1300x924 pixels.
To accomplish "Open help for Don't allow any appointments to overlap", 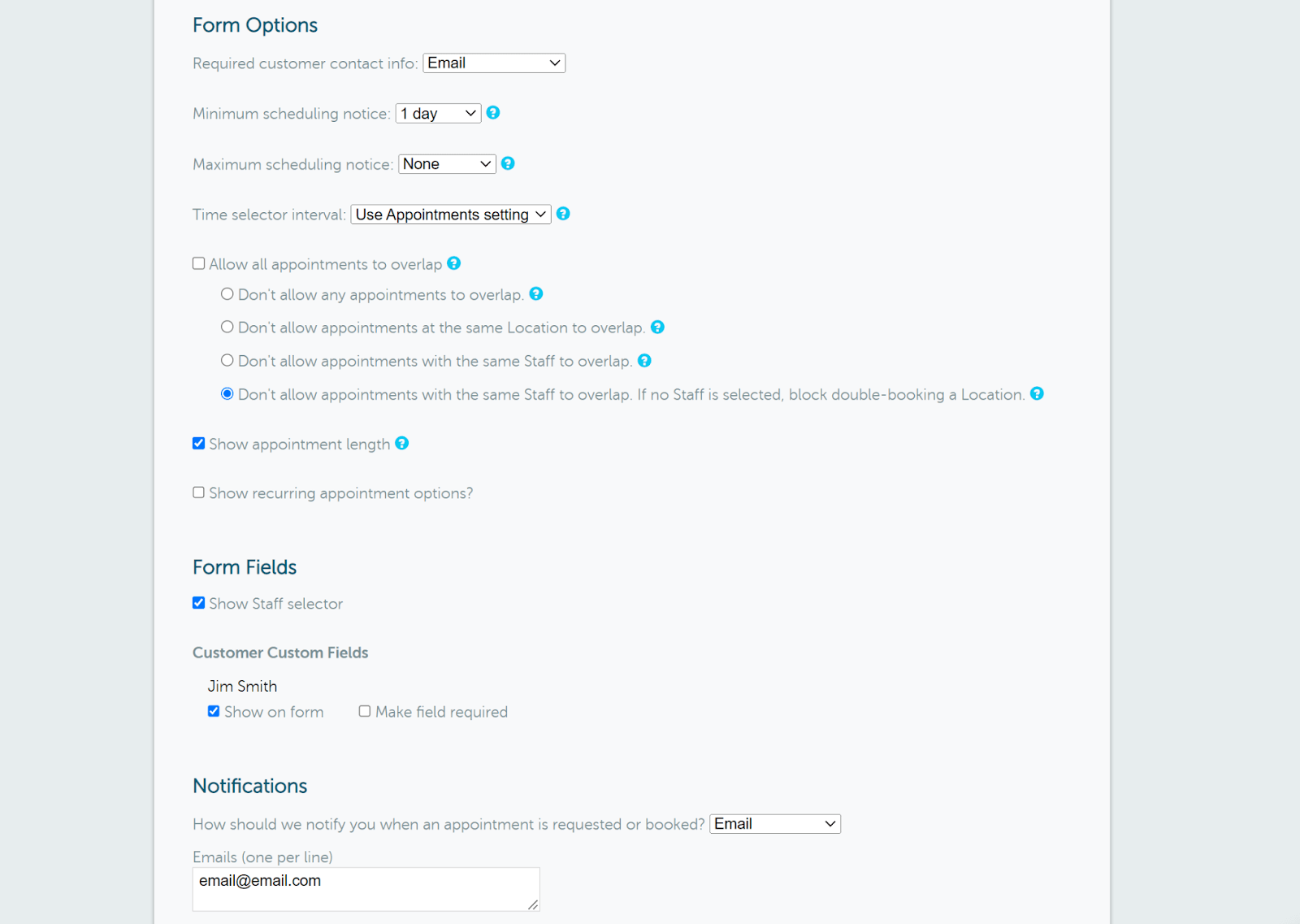I will (x=536, y=294).
